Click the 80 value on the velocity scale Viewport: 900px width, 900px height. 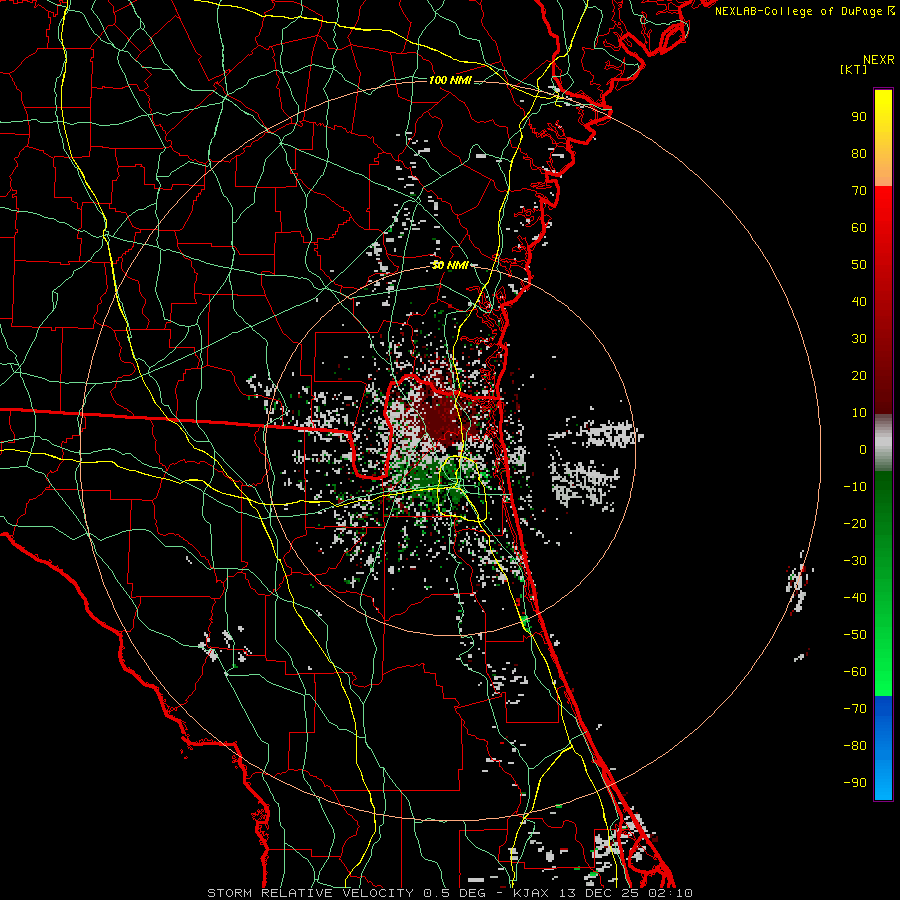tap(859, 154)
